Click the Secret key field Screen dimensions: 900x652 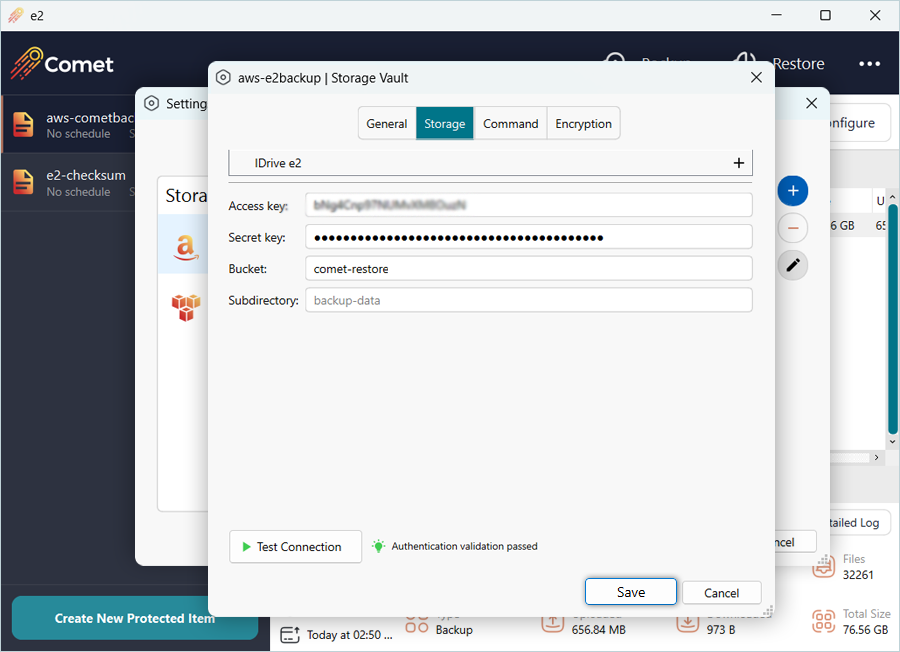click(529, 237)
